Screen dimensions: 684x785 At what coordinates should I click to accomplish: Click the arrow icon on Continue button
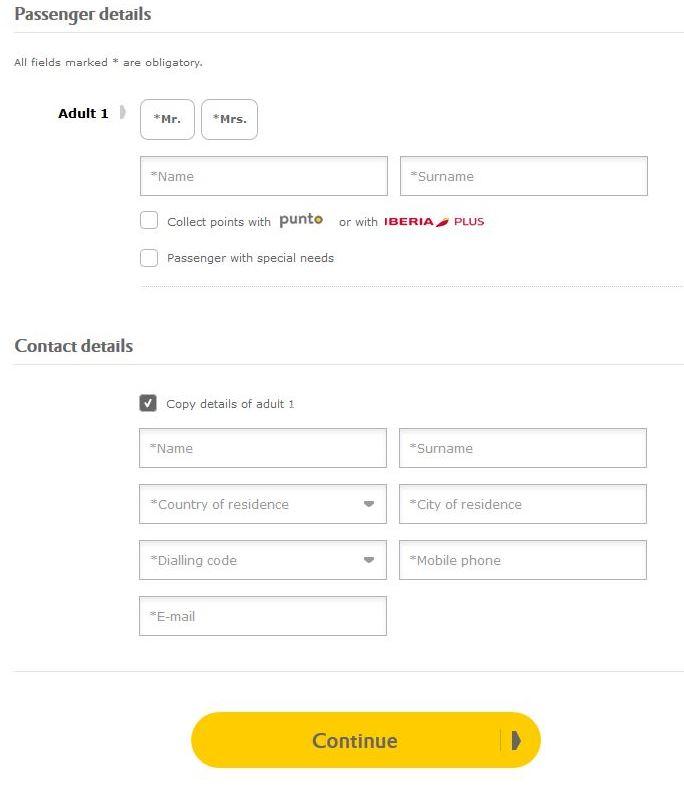(516, 740)
